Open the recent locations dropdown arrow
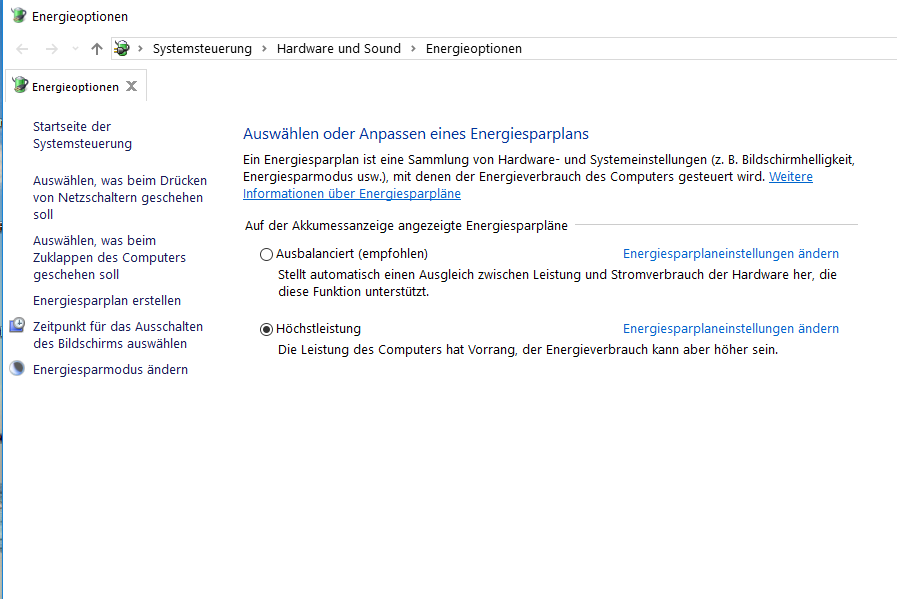Image resolution: width=897 pixels, height=599 pixels. [x=76, y=49]
